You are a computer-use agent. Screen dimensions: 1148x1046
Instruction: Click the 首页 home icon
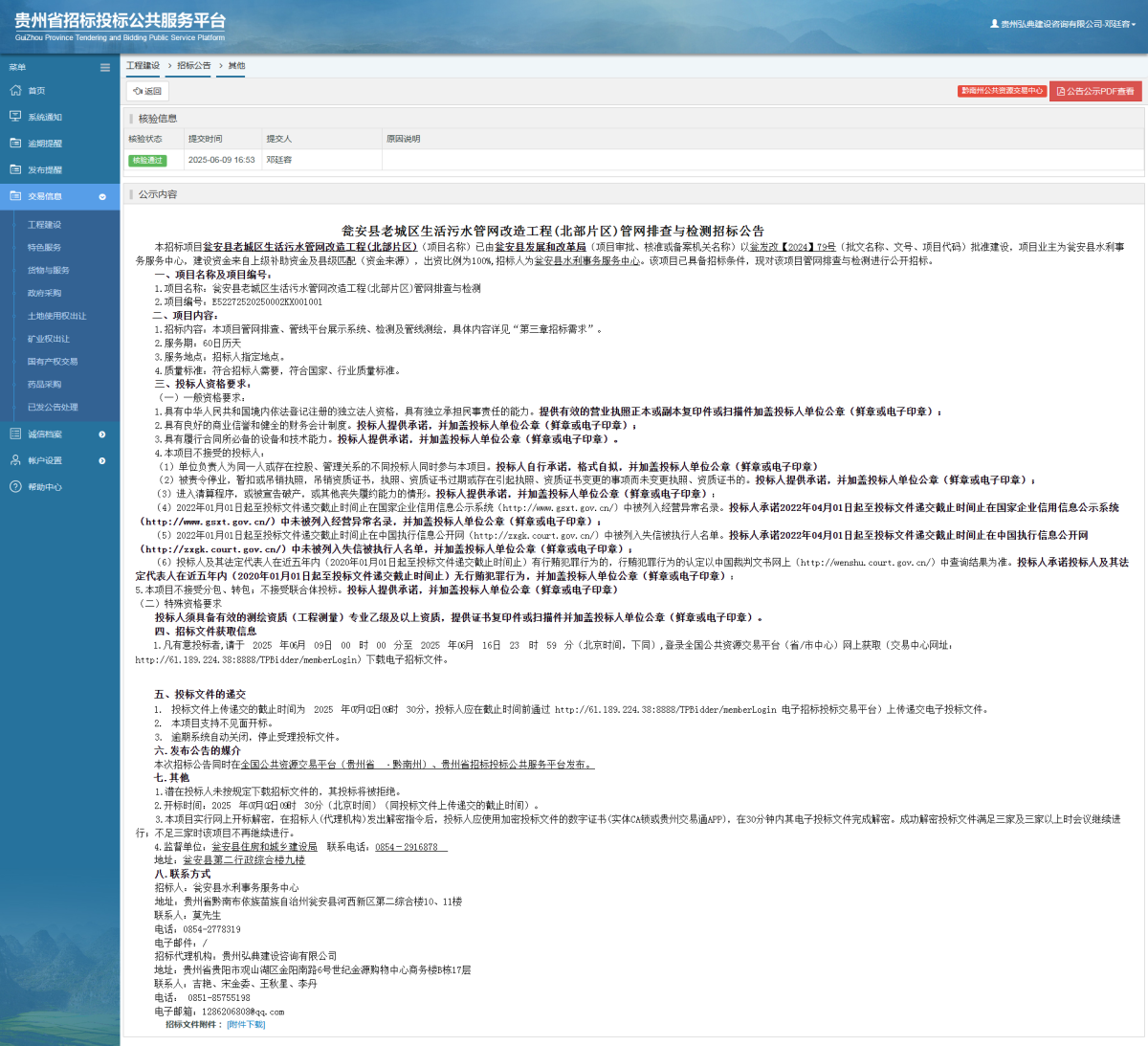(x=15, y=90)
